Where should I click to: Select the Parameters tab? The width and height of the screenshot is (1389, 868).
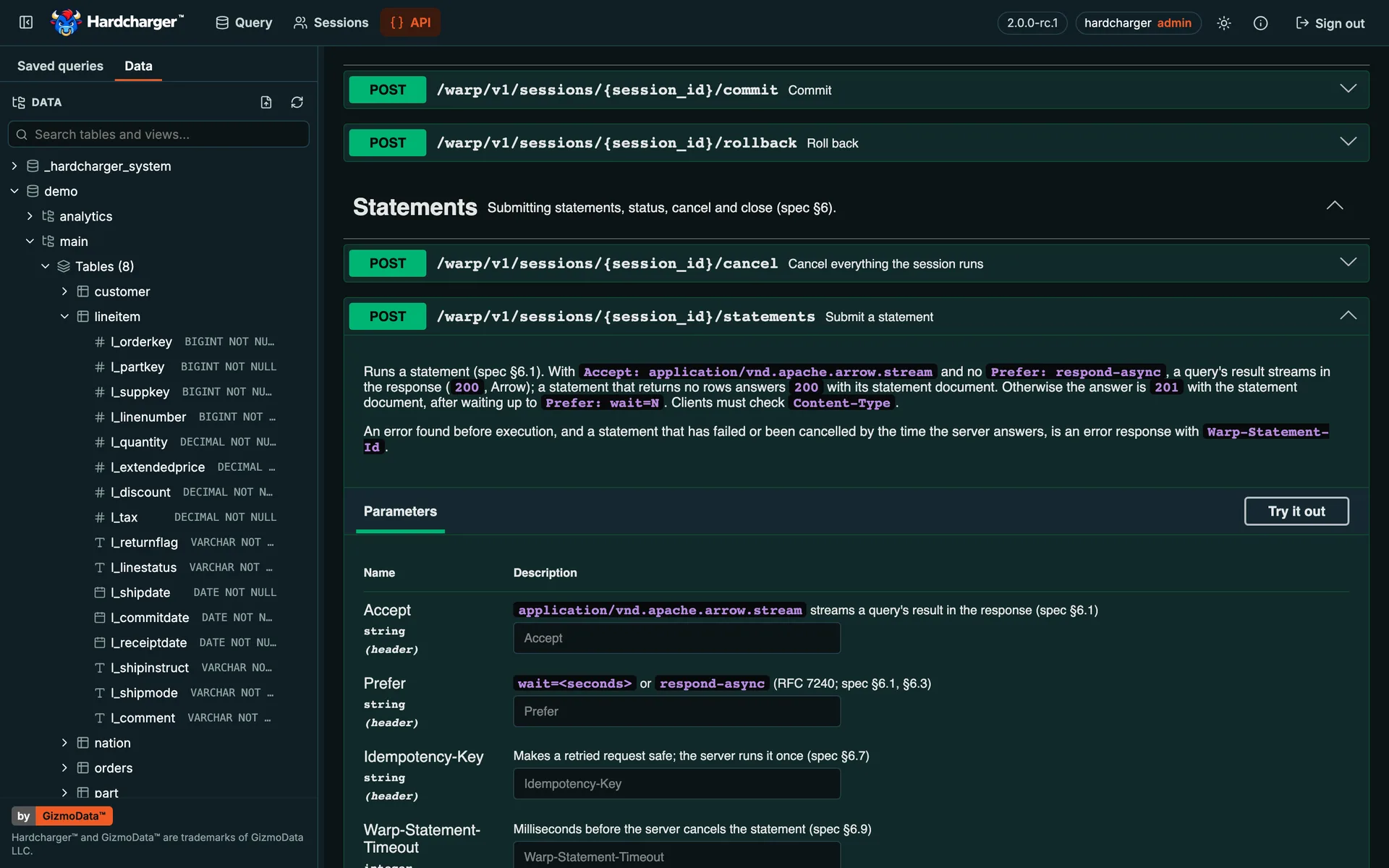point(400,511)
